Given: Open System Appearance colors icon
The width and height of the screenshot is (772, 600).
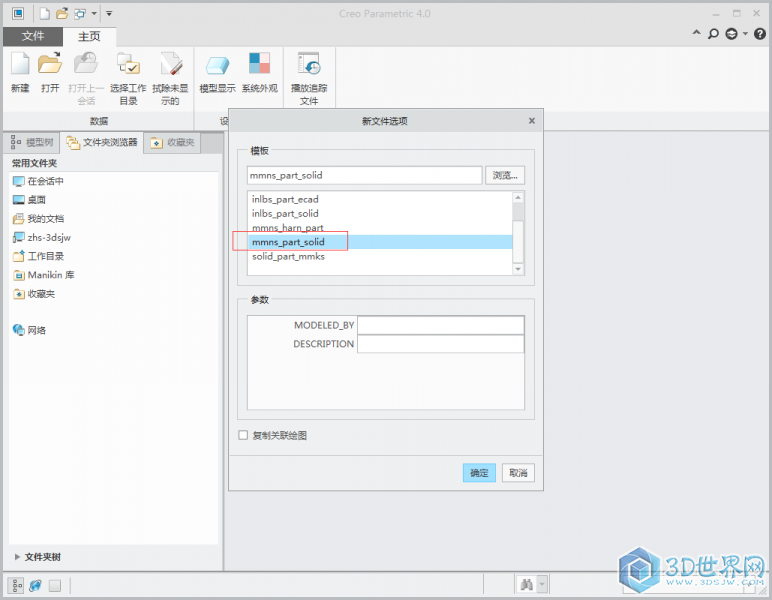Looking at the screenshot, I should (x=259, y=64).
